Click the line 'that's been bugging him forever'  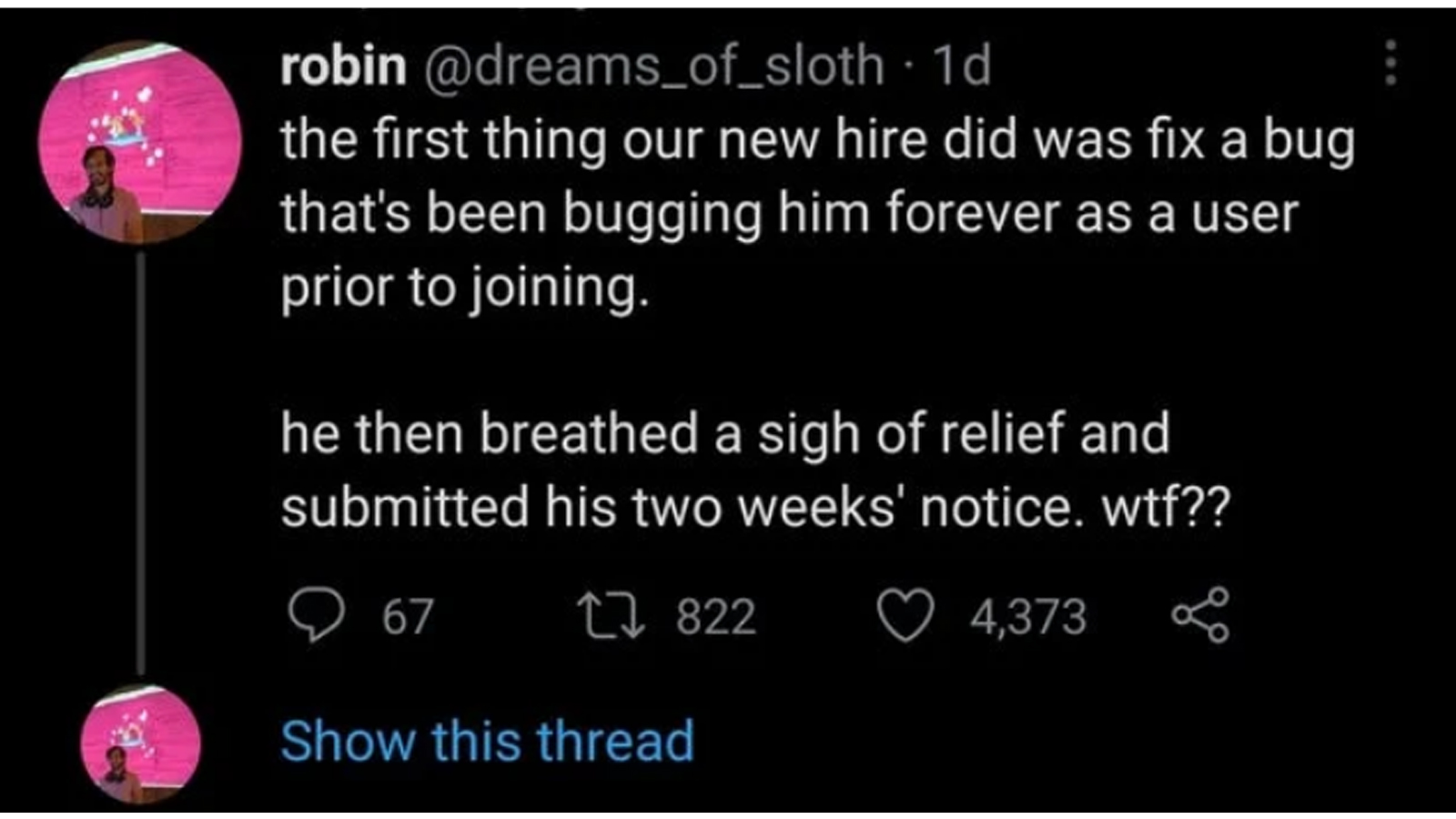[x=789, y=215]
